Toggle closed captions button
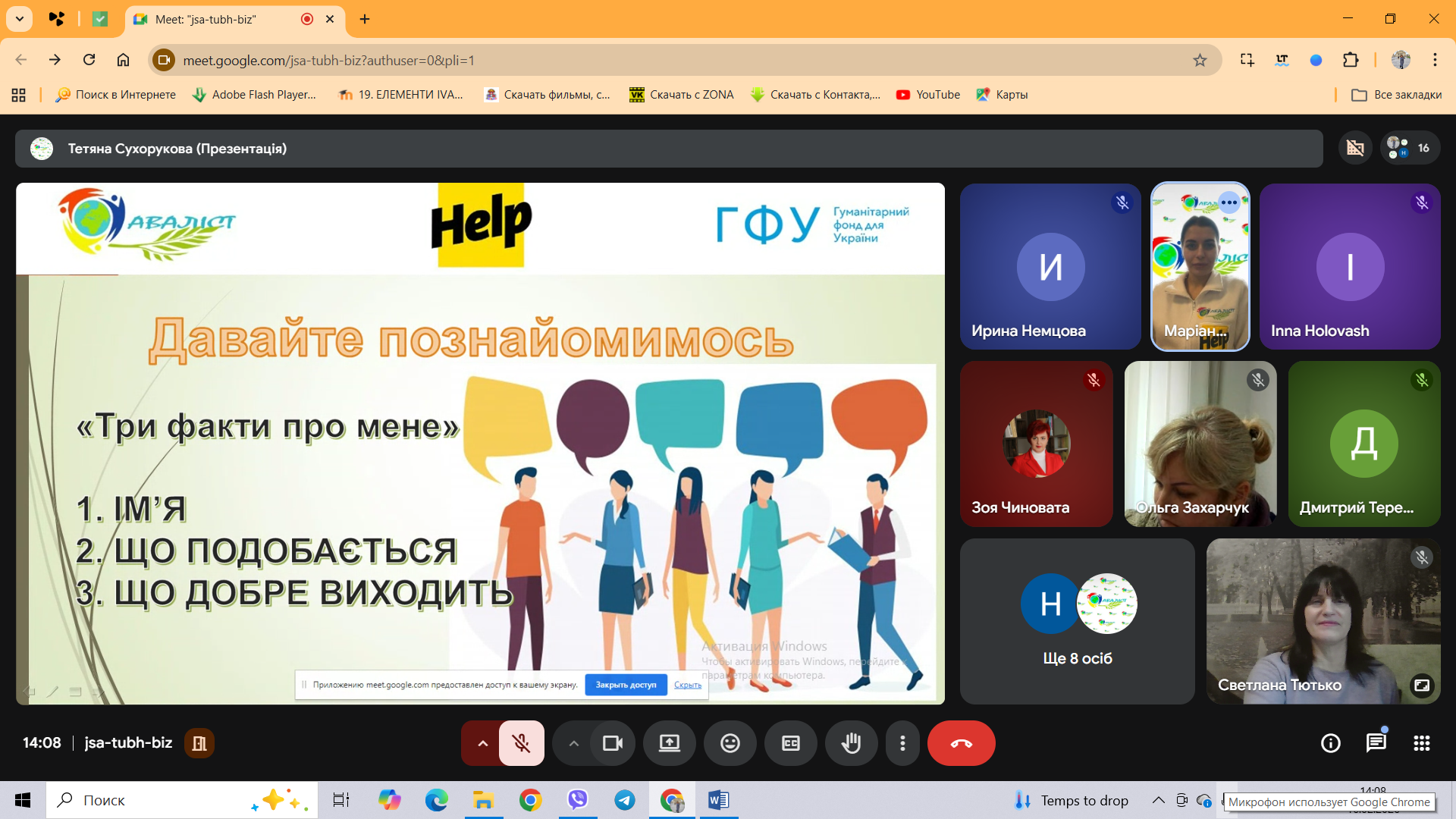Screen dimensions: 1456x819 click(x=790, y=743)
